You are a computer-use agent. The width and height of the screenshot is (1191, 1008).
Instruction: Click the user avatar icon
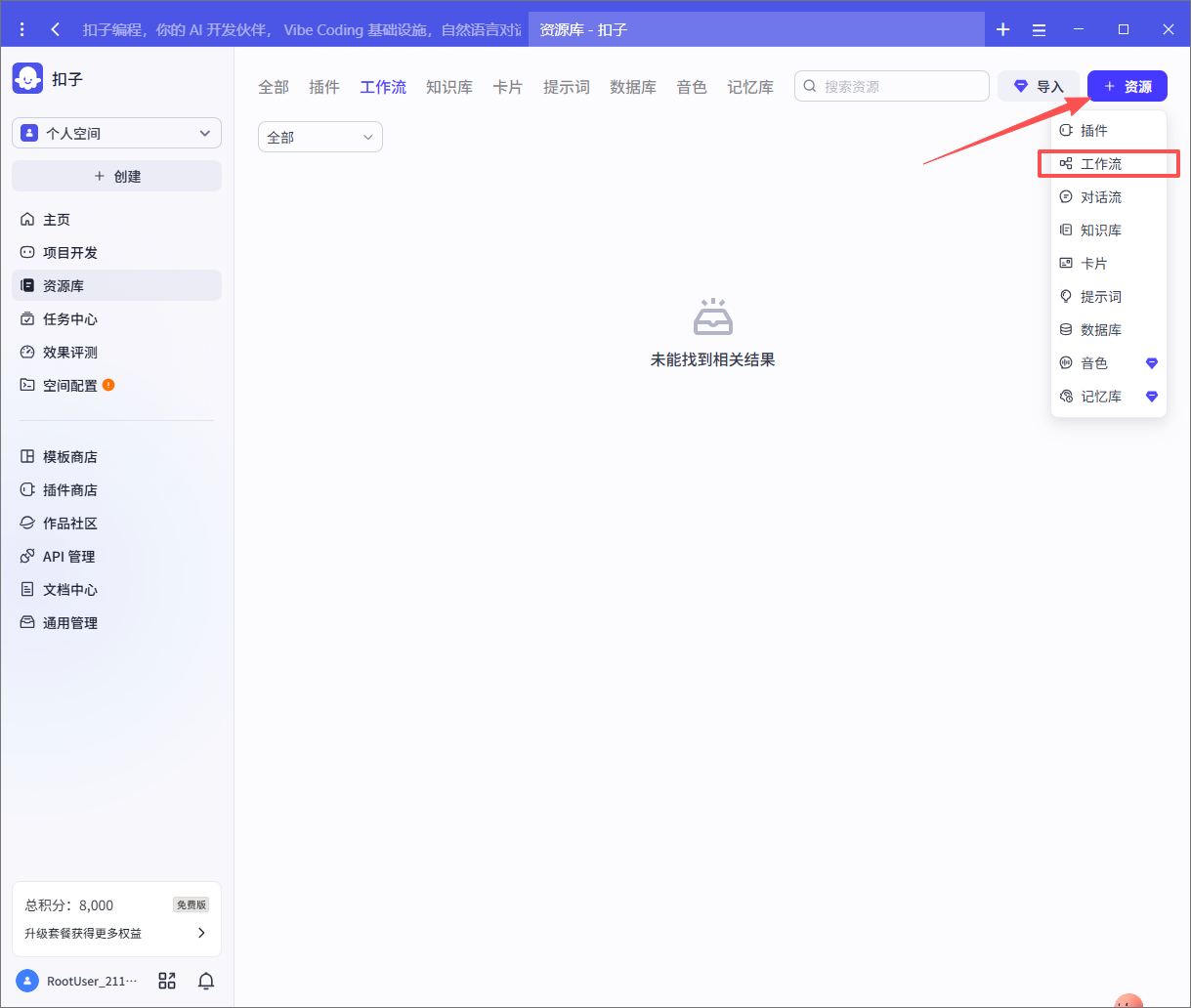28,981
